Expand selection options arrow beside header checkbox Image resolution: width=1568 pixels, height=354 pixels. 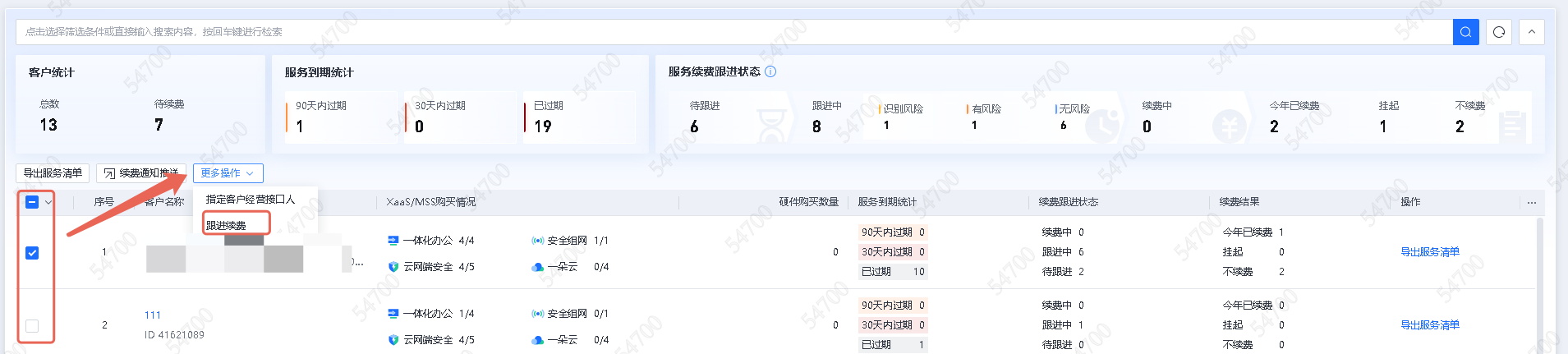pyautogui.click(x=48, y=202)
